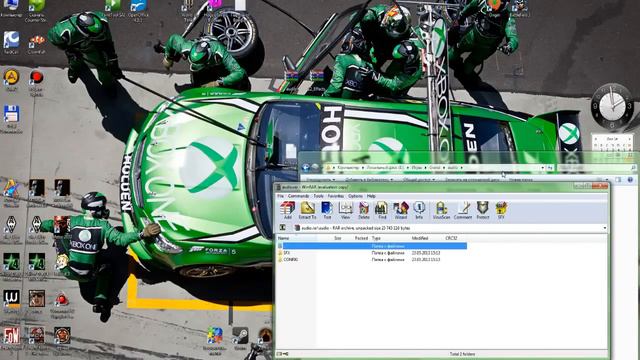640x360 pixels.
Task: Click the Find toolbar icon
Action: [x=382, y=211]
